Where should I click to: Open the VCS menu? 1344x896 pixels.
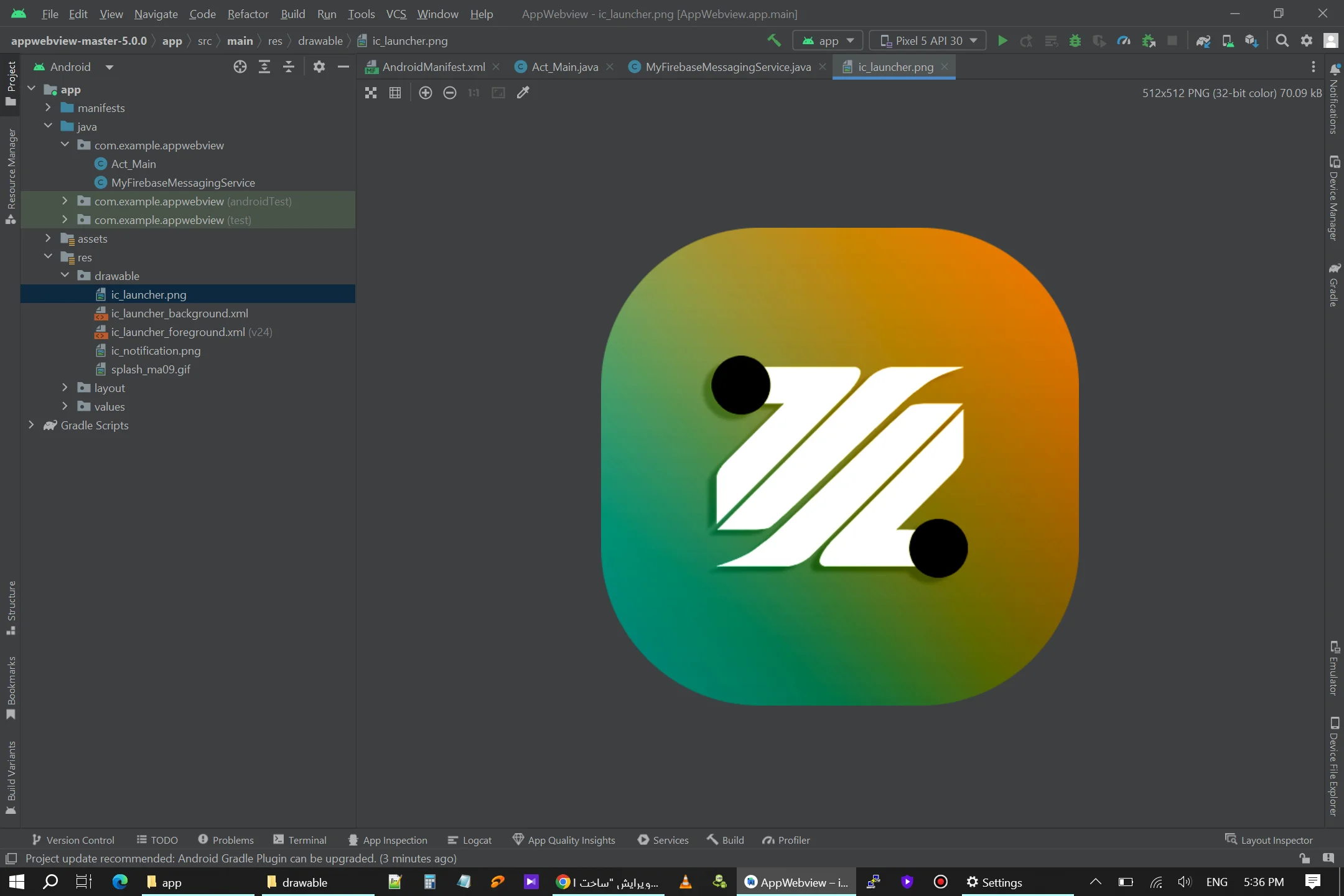point(396,14)
